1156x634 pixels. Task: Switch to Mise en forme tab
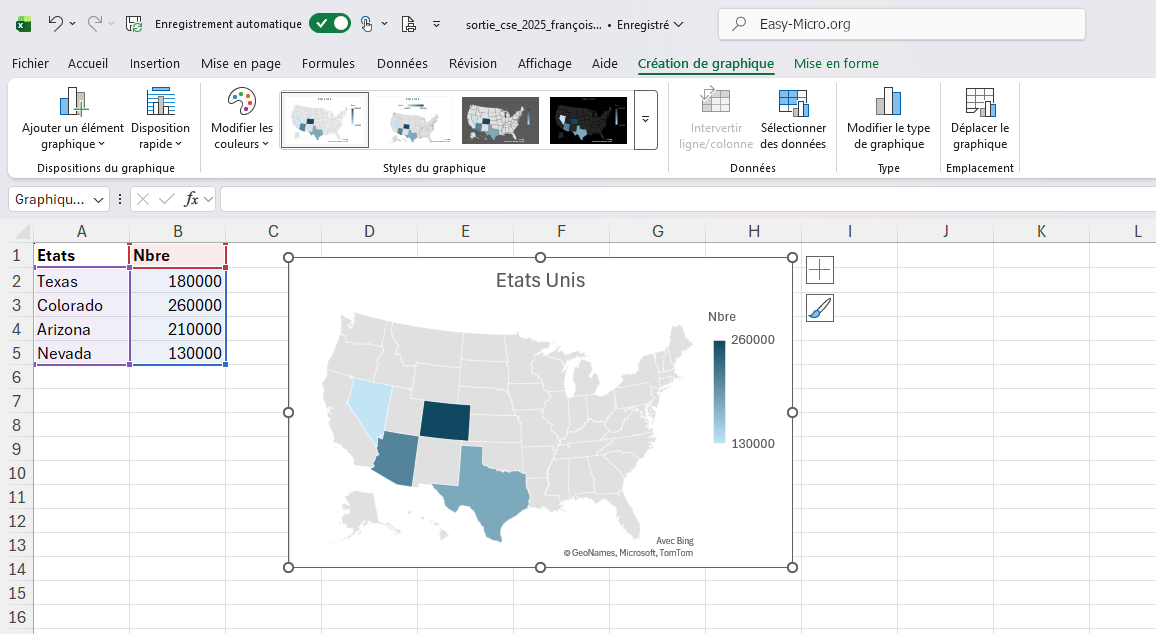tap(836, 63)
